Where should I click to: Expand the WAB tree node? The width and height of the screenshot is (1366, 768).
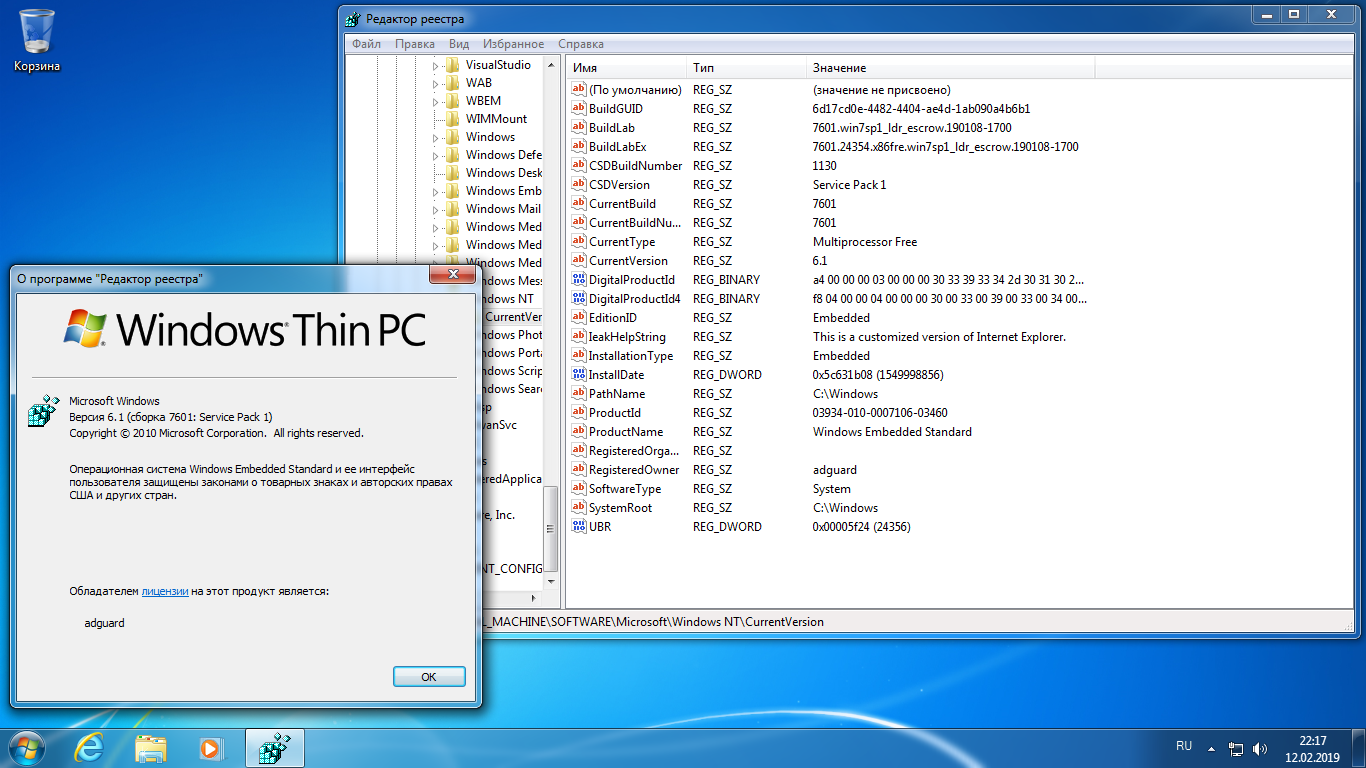click(x=436, y=83)
